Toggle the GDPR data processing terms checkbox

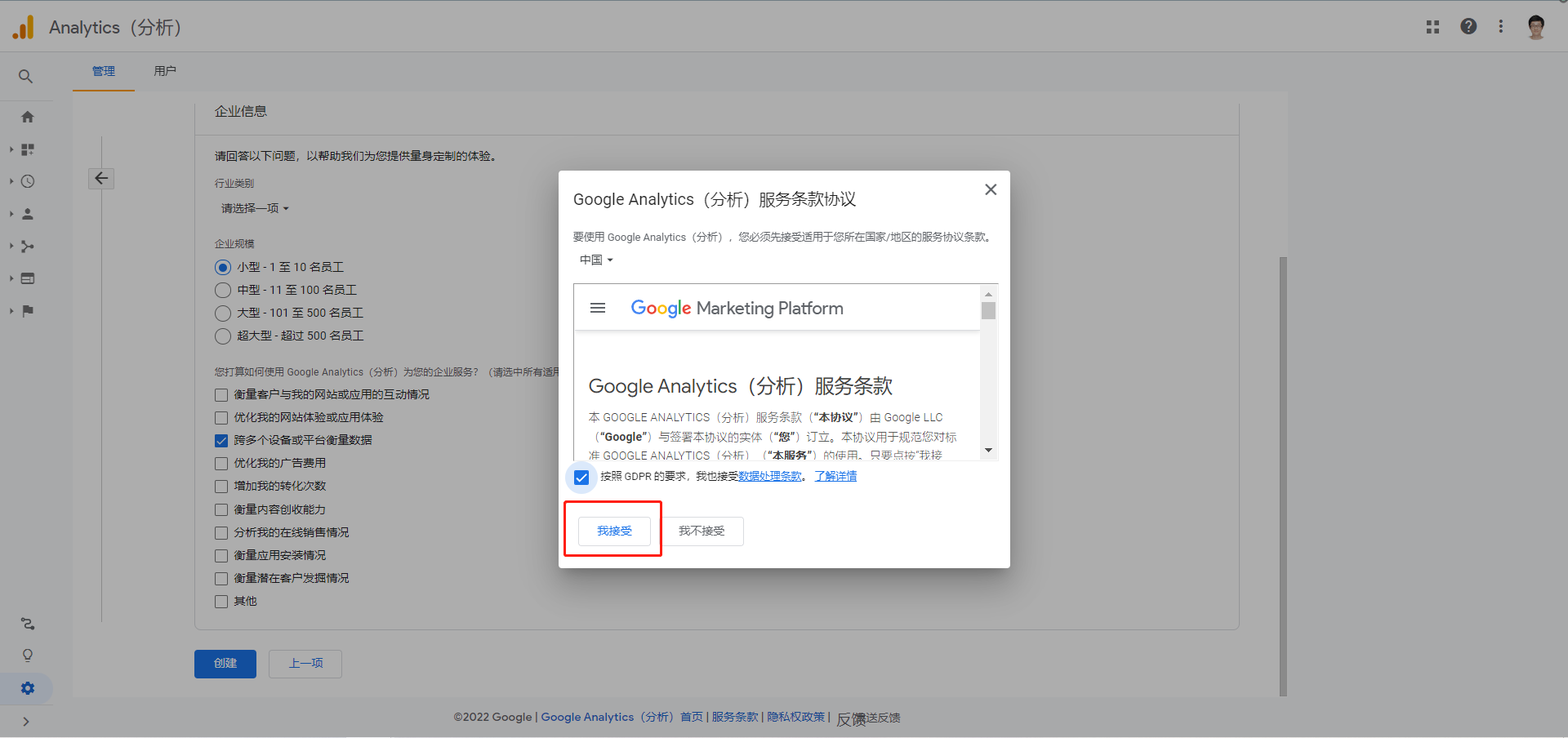tap(581, 478)
